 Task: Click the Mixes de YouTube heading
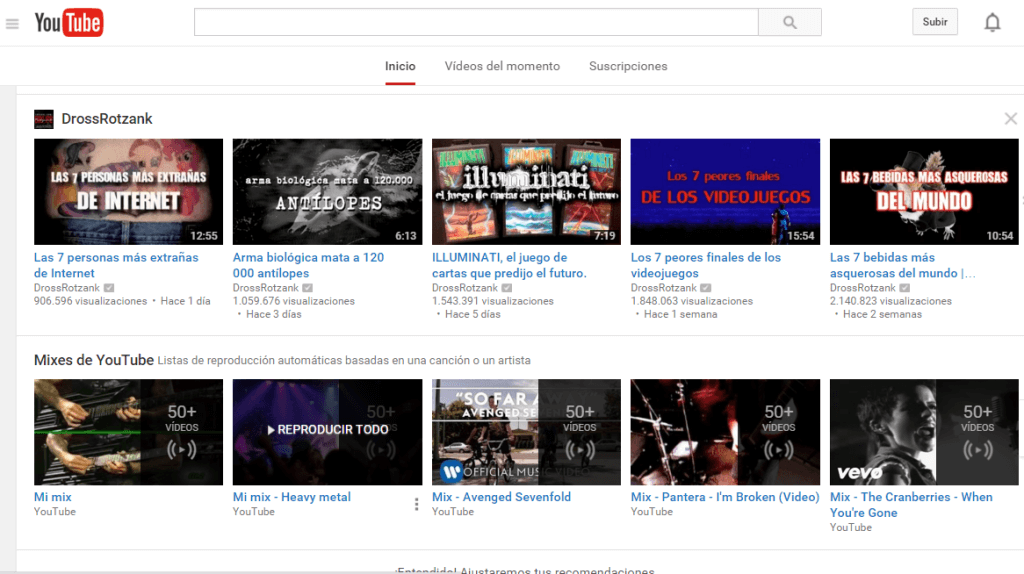[93, 360]
